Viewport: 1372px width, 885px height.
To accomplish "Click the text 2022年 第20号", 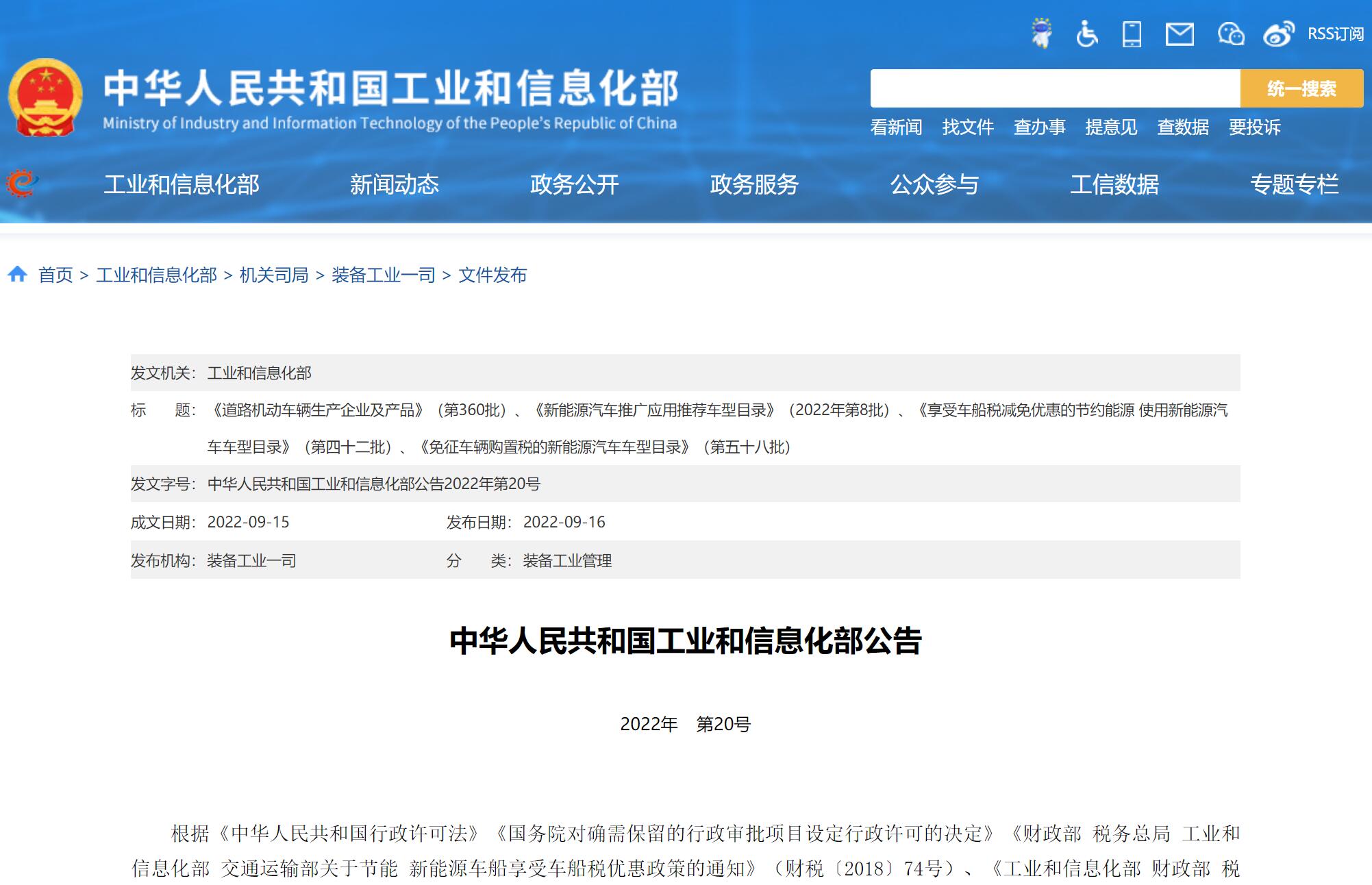I will point(686,725).
